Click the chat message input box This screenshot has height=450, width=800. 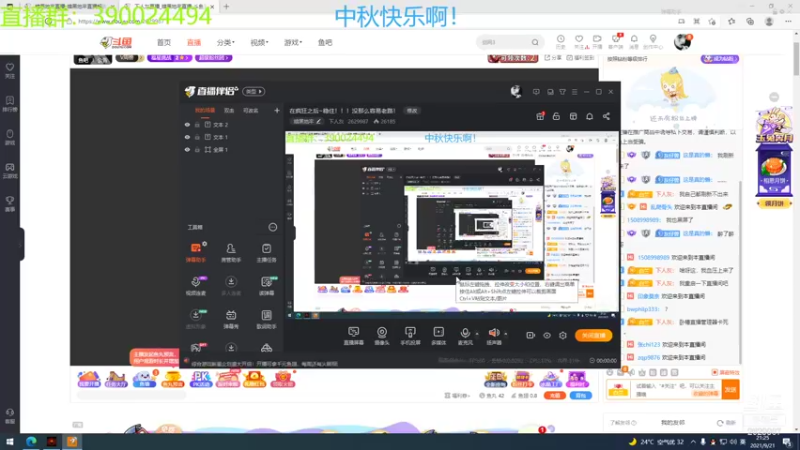pyautogui.click(x=676, y=390)
